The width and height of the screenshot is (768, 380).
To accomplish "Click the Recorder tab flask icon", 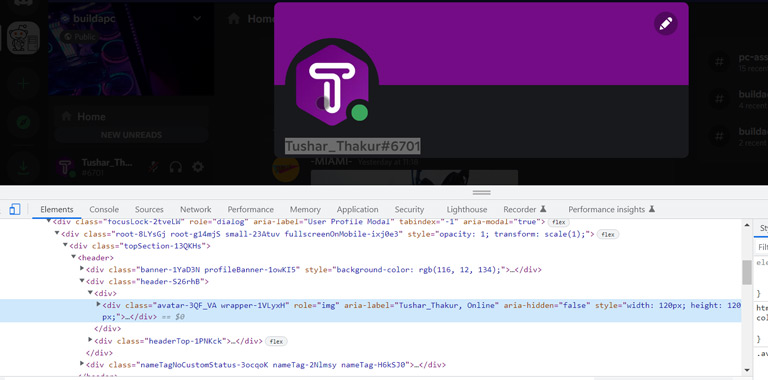I will [x=543, y=209].
